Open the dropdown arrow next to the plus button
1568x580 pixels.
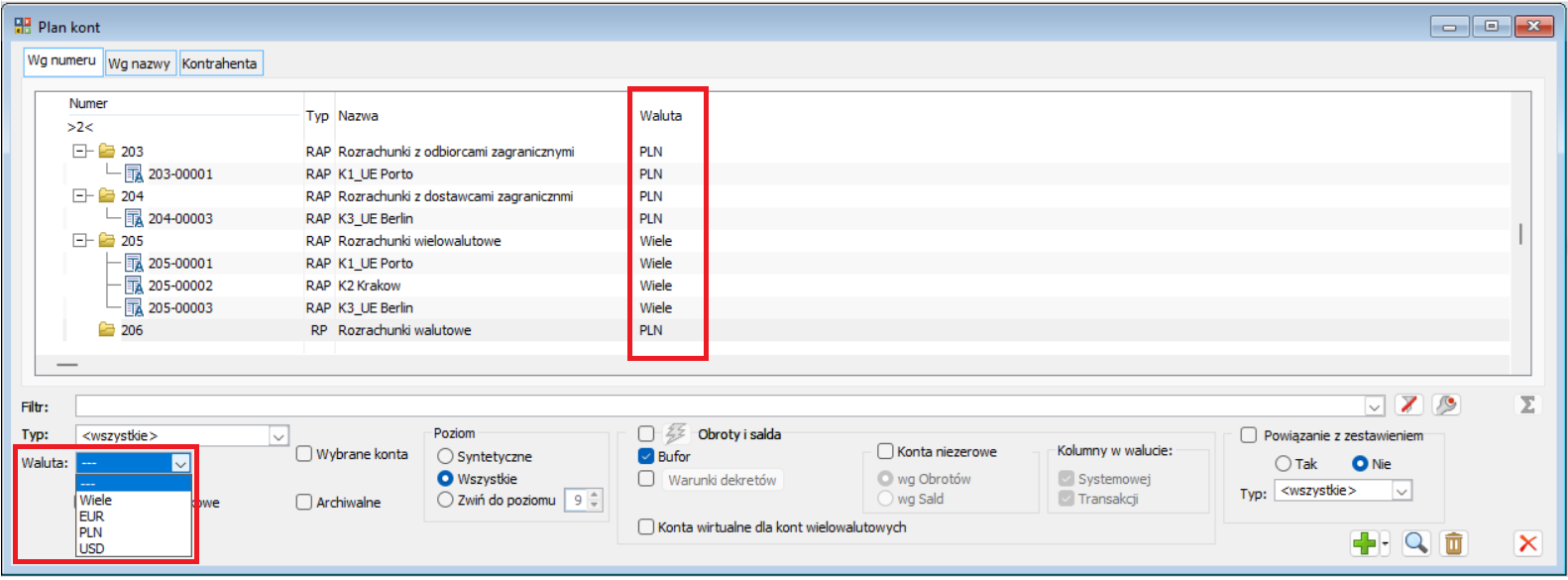point(1385,543)
